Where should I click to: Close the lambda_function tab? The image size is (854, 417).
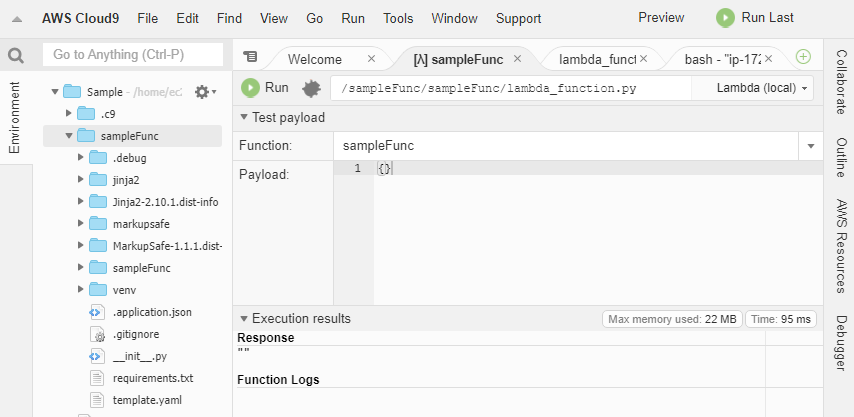coord(643,59)
